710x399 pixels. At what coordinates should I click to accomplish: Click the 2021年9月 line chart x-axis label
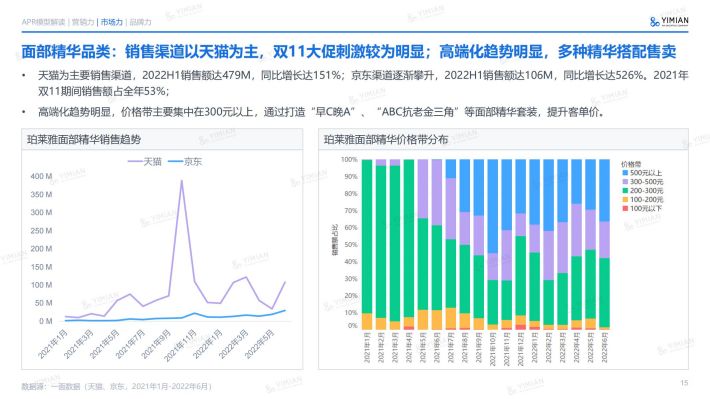click(x=157, y=344)
